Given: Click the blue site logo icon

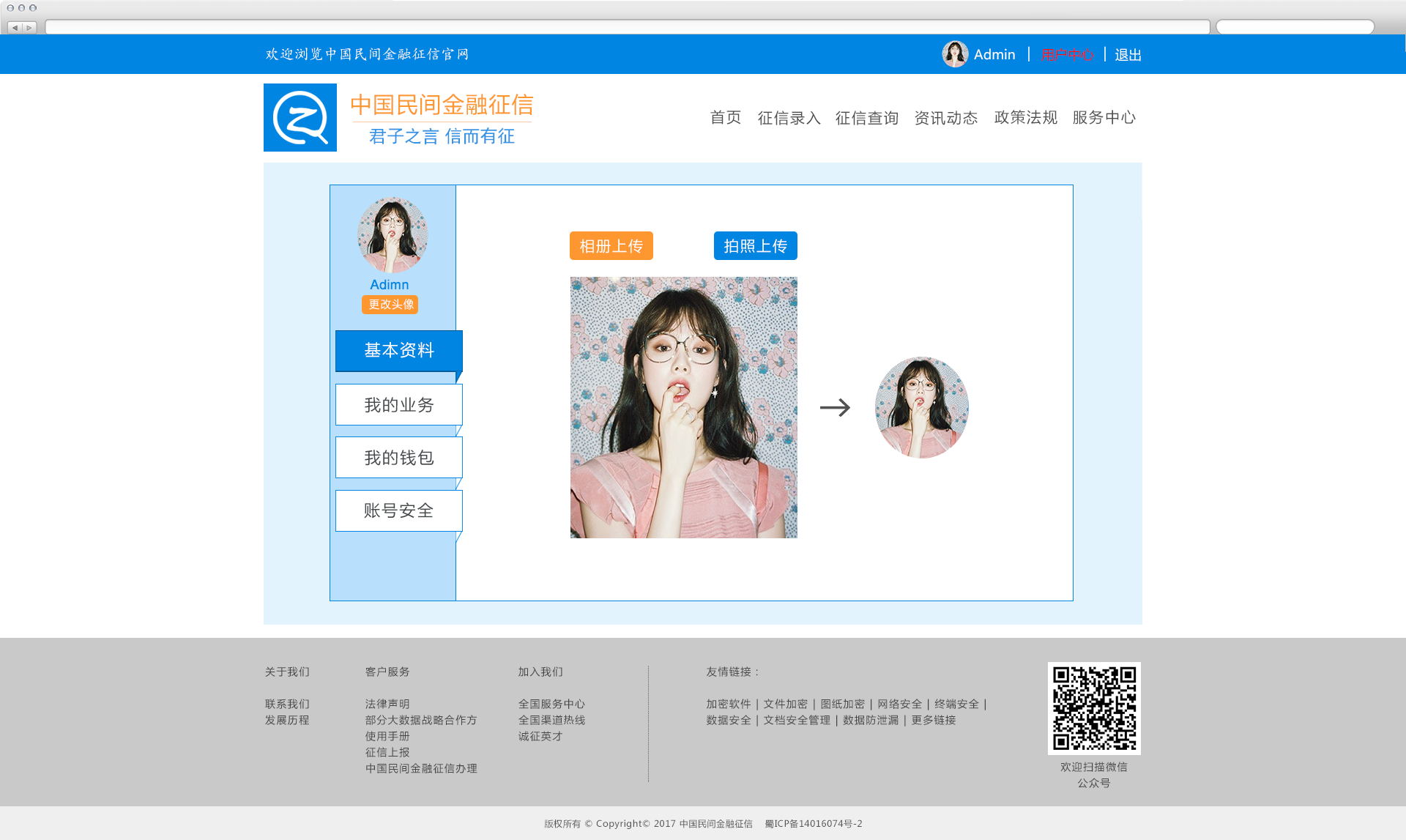Looking at the screenshot, I should [300, 117].
